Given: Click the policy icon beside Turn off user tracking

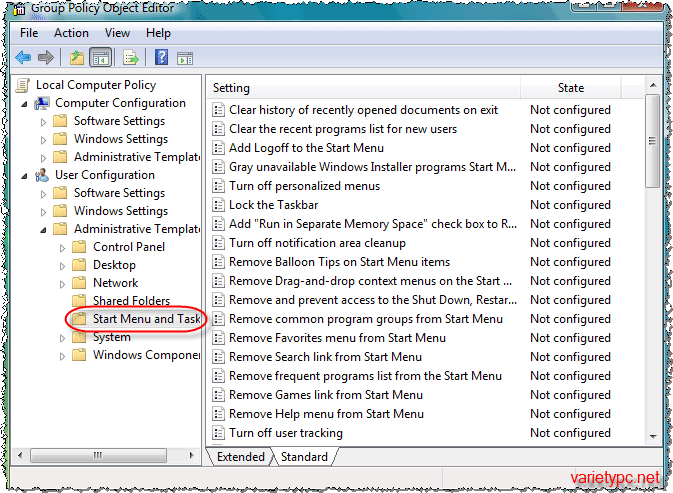Looking at the screenshot, I should [218, 433].
